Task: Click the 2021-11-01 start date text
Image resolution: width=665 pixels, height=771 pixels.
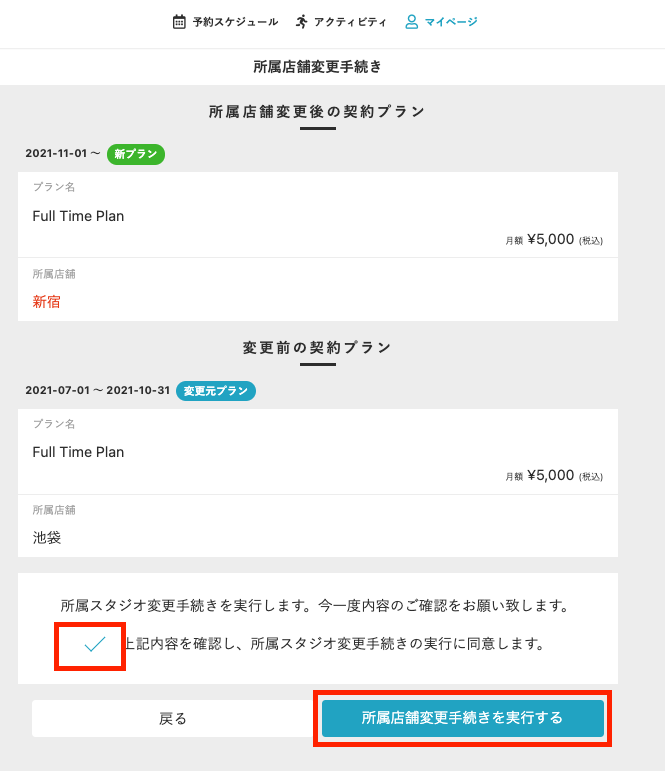Action: [57, 154]
